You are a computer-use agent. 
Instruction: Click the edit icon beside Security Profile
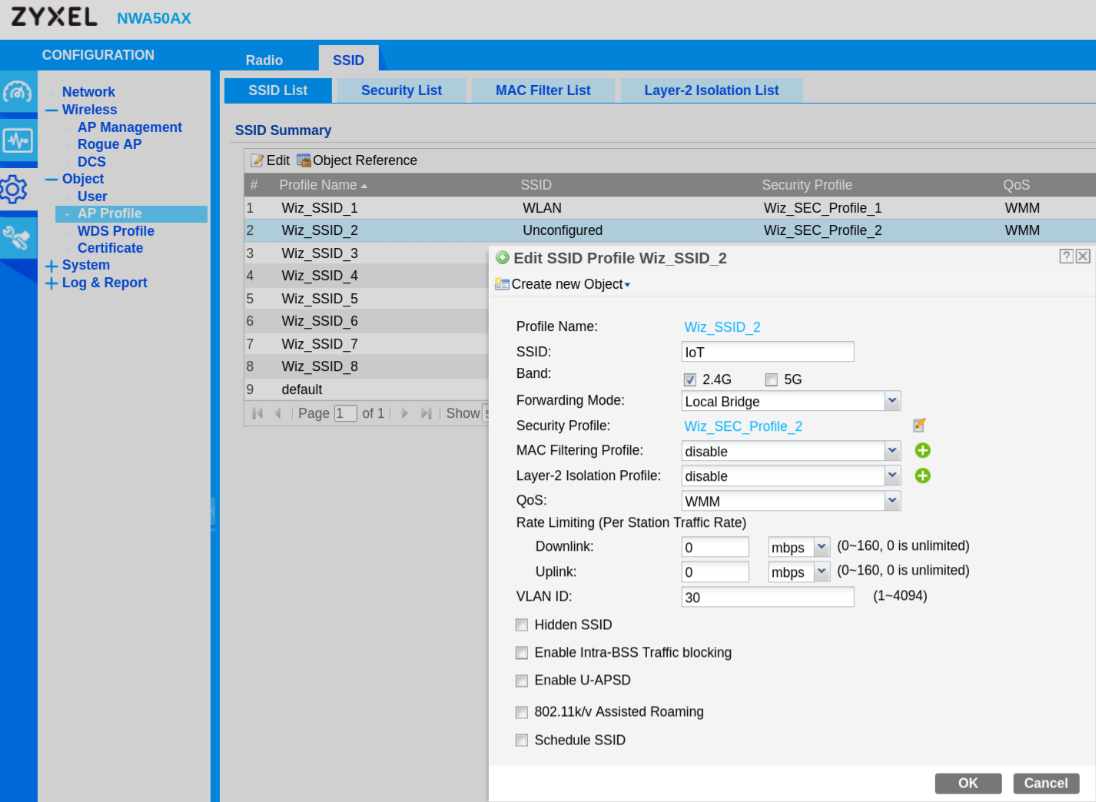[x=919, y=425]
